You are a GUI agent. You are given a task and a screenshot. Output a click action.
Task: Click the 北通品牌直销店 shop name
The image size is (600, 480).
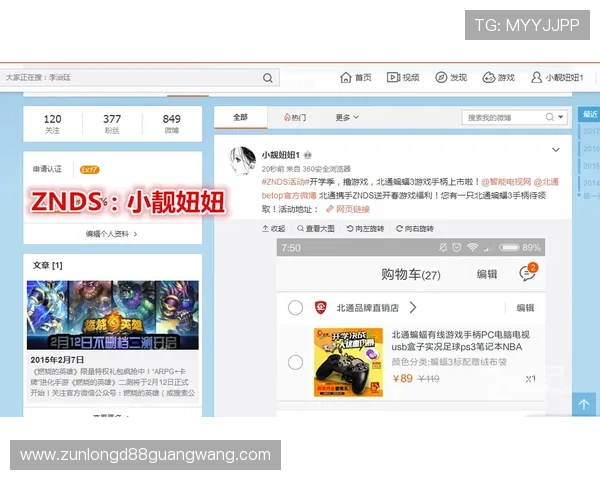point(367,308)
